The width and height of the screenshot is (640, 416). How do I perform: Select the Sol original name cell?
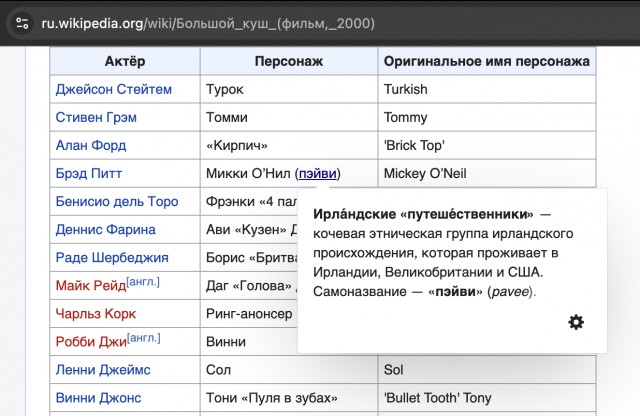pos(487,370)
